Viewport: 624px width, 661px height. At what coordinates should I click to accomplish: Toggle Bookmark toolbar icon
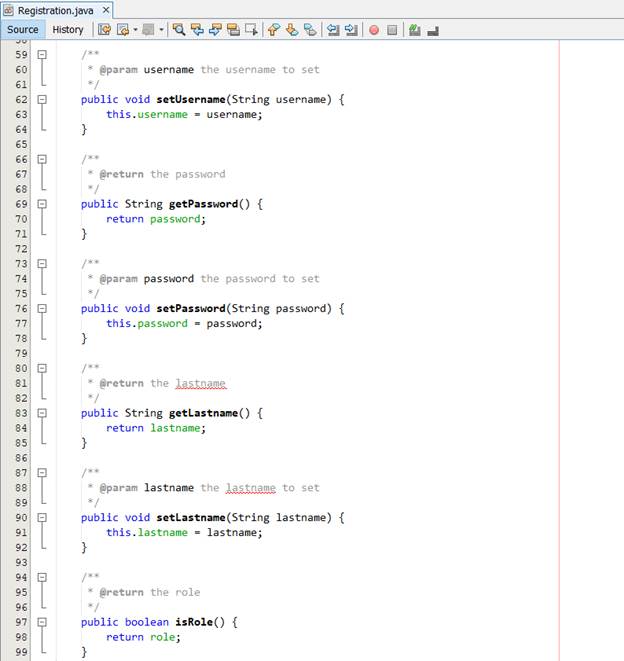(310, 30)
